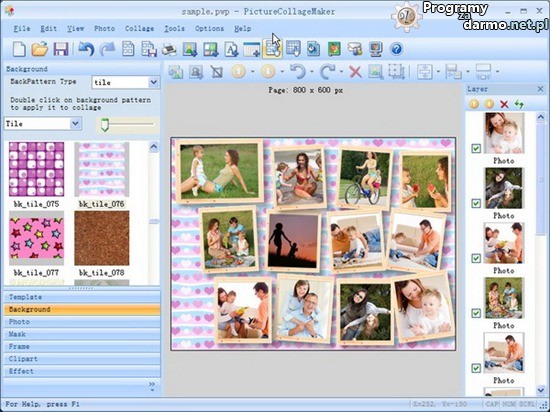Select the bk_tile_077 pink stars pattern
This screenshot has width=550, height=412.
point(36,238)
